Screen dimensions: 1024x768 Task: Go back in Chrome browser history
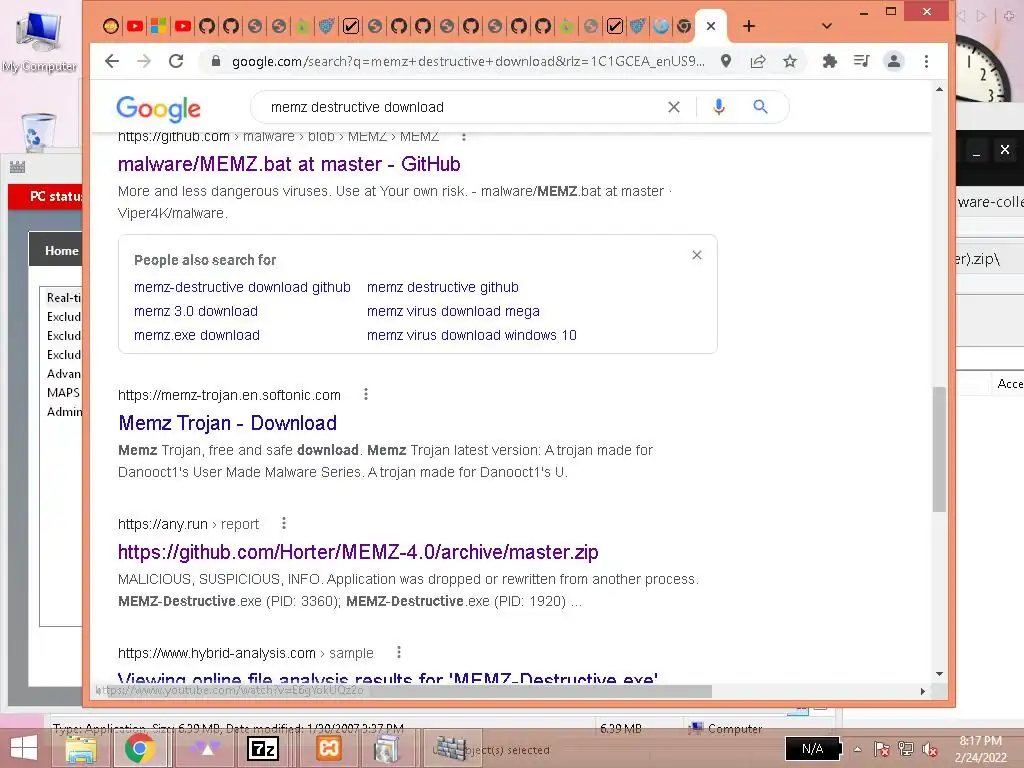tap(112, 61)
